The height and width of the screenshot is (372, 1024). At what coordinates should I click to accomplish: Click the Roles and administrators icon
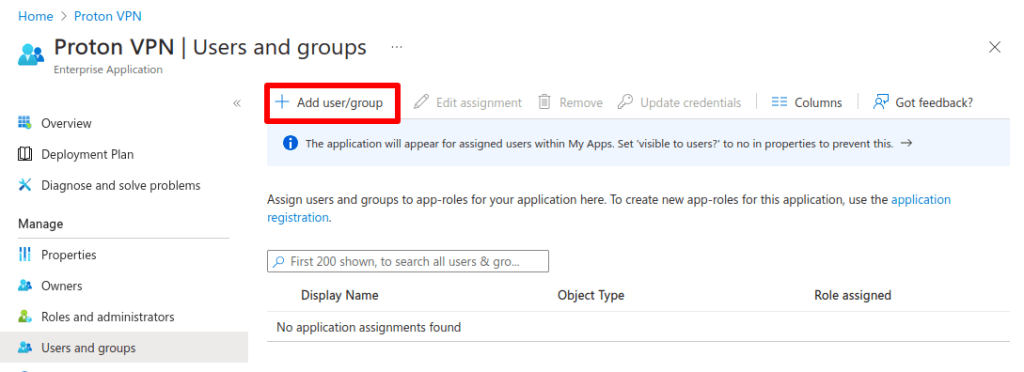[x=25, y=317]
